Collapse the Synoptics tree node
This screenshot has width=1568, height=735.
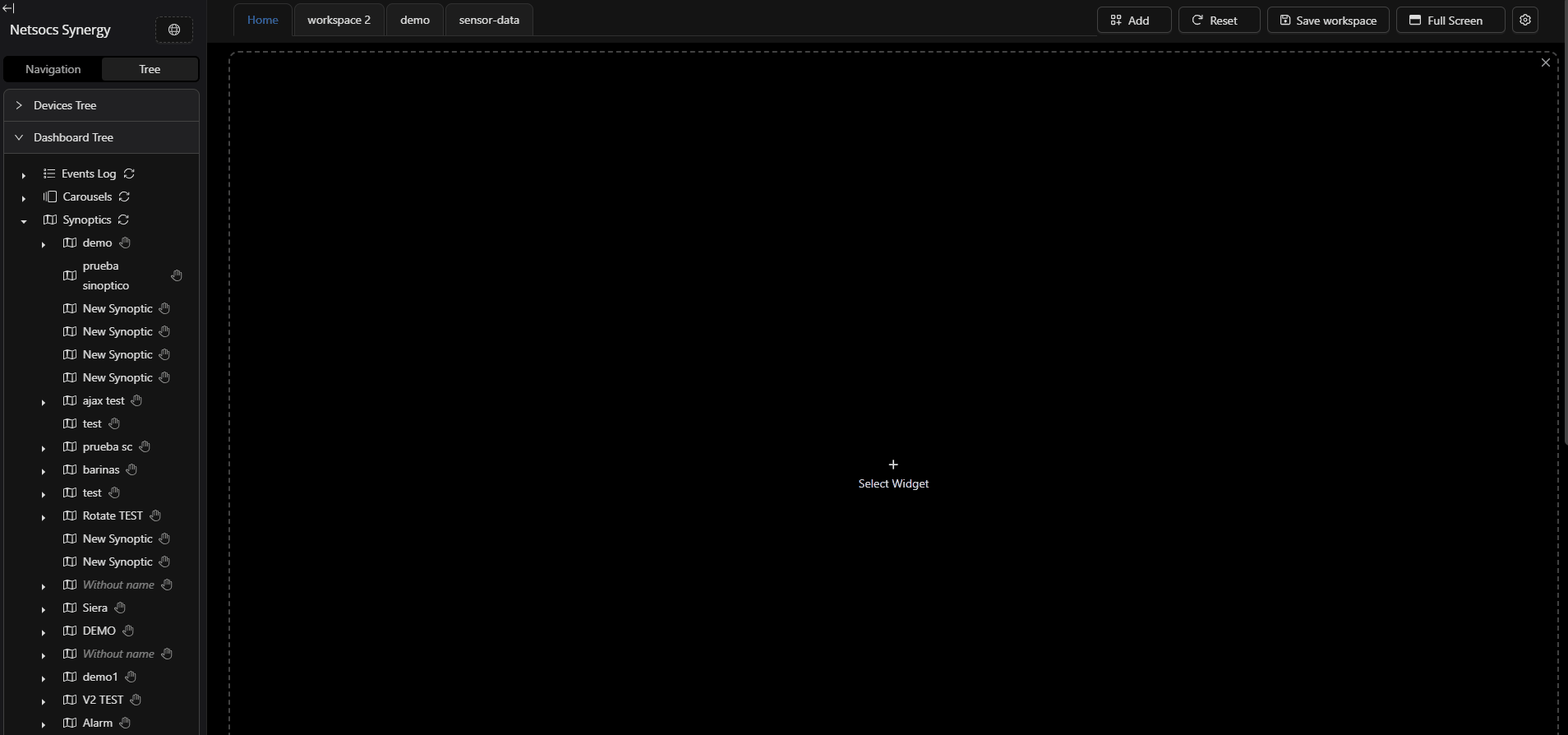(x=24, y=220)
